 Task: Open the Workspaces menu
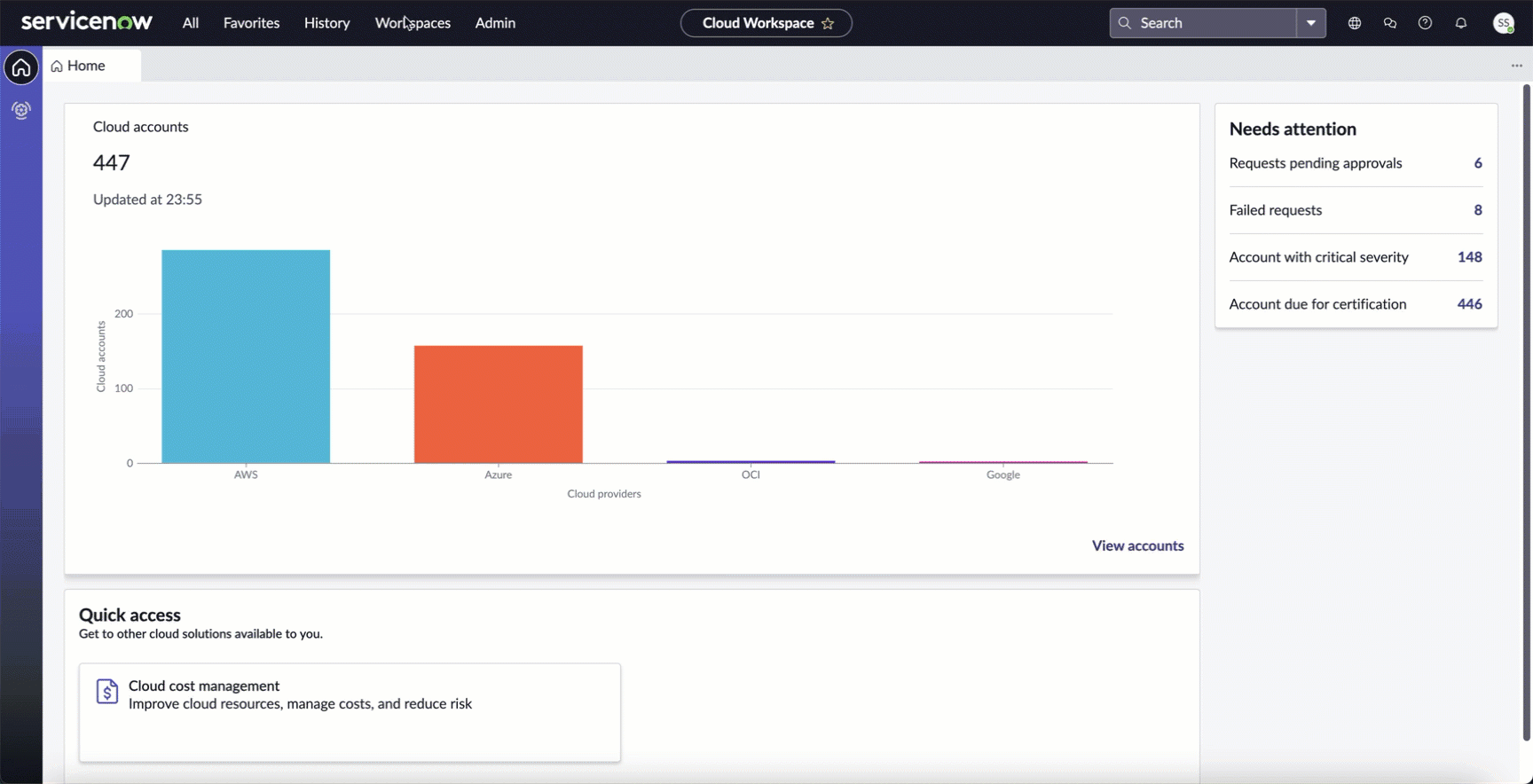(413, 23)
